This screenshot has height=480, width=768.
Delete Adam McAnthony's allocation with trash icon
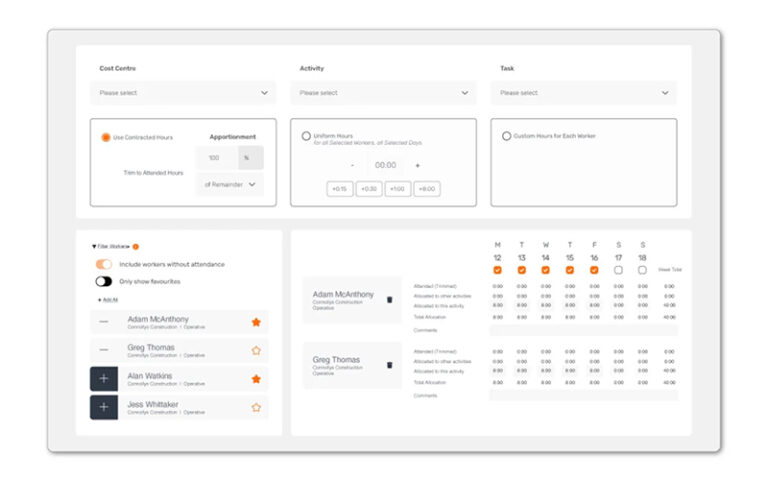click(x=389, y=299)
